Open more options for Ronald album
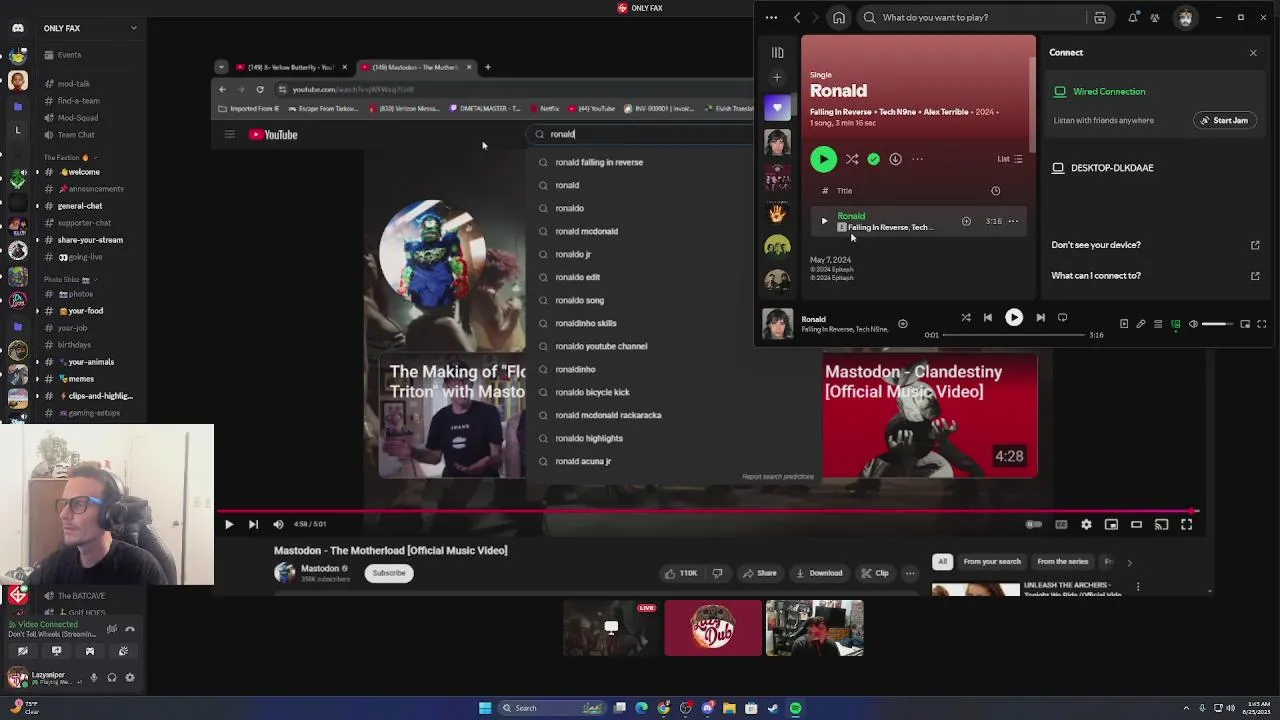 (917, 159)
